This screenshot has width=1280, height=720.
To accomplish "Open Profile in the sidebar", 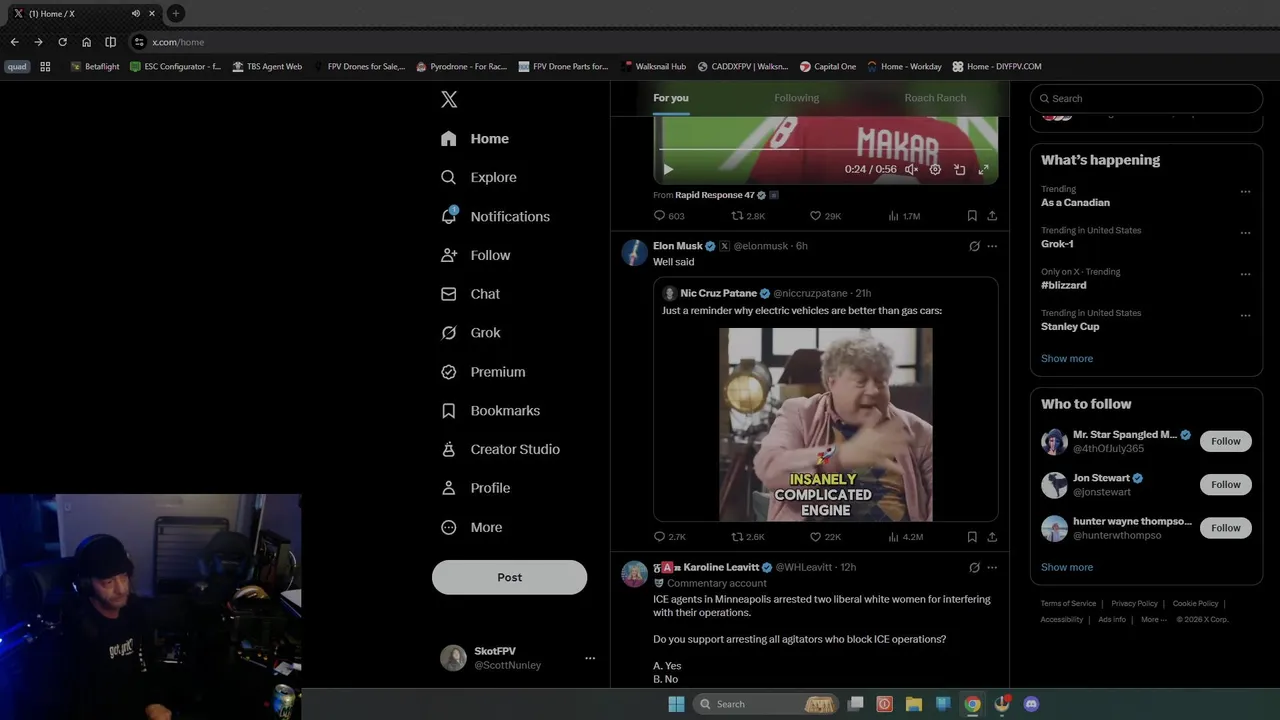I will [476, 488].
